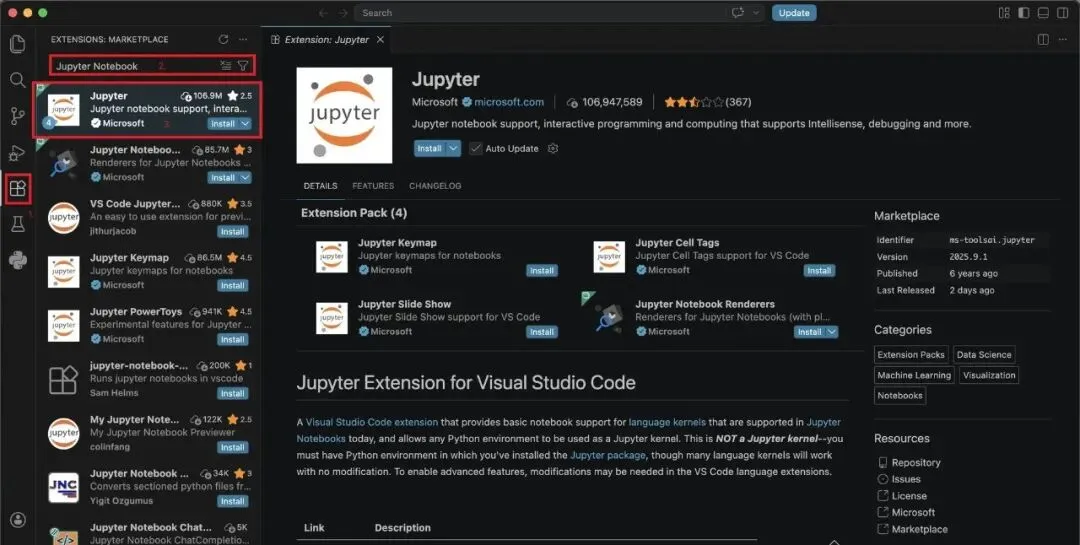1080x545 pixels.
Task: Open the Explorer view in activity bar
Action: coord(18,44)
